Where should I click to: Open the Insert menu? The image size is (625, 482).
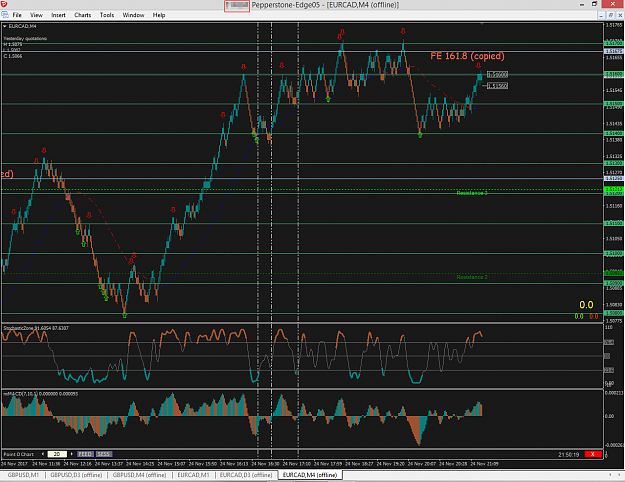58,15
